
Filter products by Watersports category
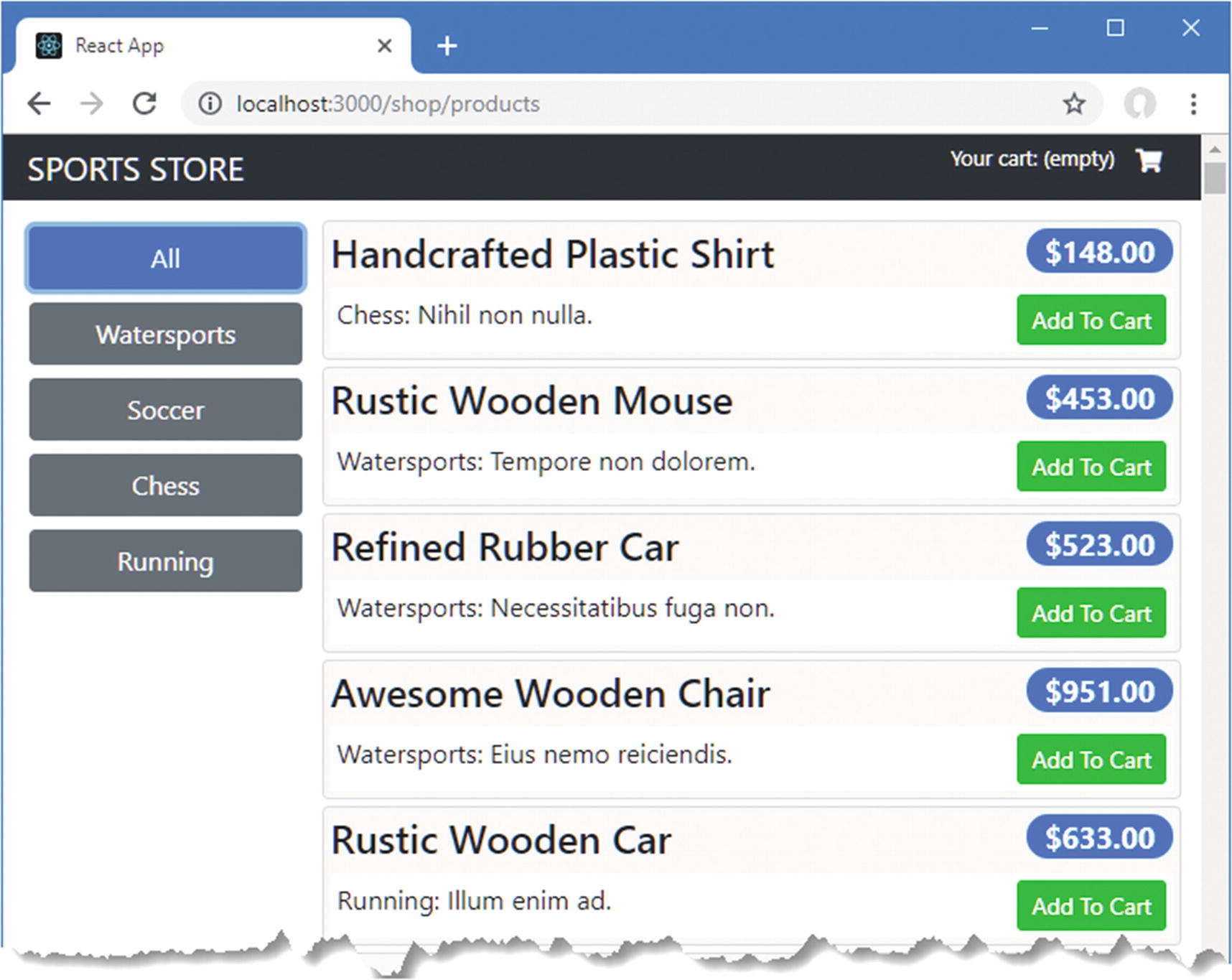pyautogui.click(x=166, y=334)
